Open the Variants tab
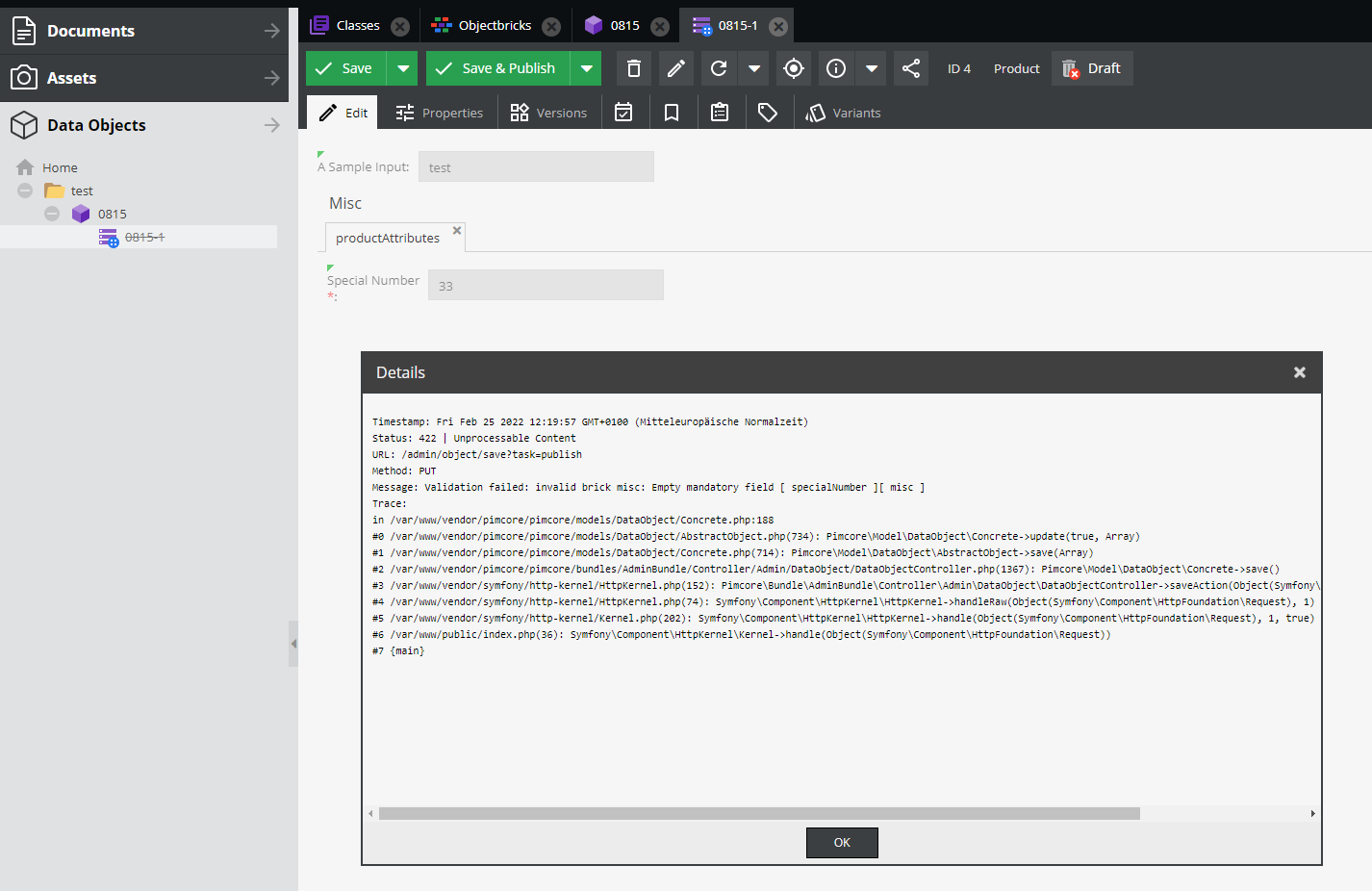The width and height of the screenshot is (1372, 891). [x=844, y=113]
